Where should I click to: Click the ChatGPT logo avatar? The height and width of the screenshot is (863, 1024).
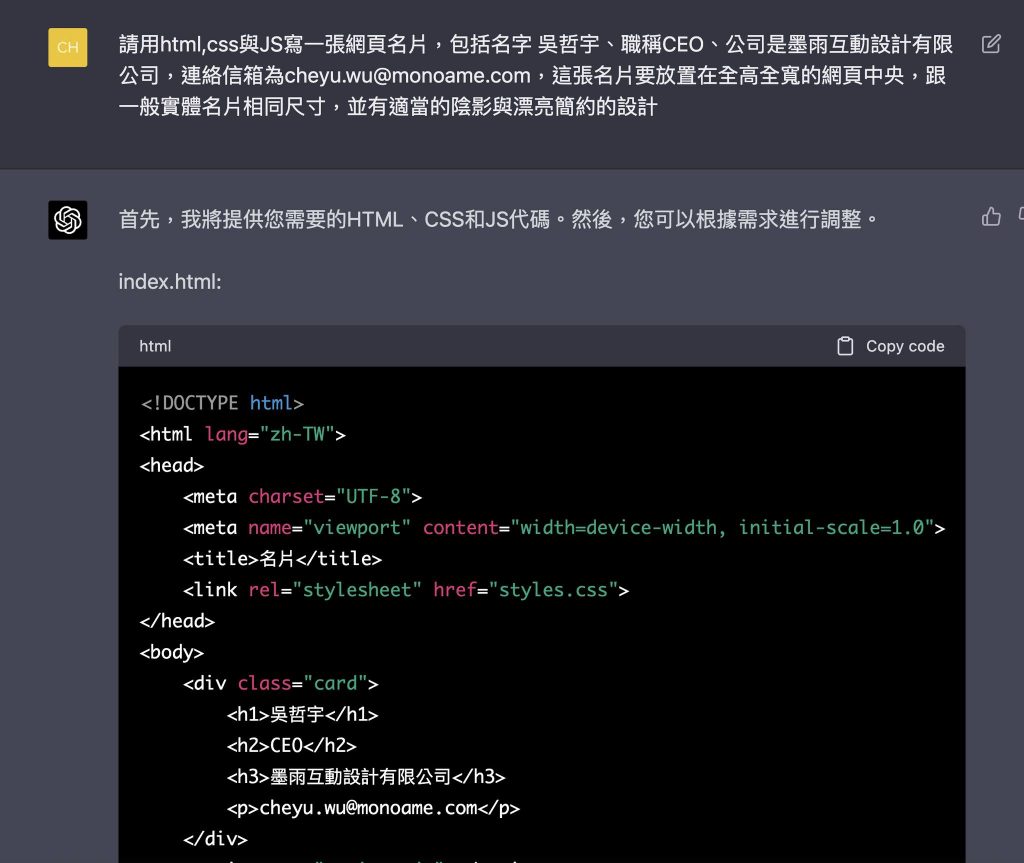point(68,220)
